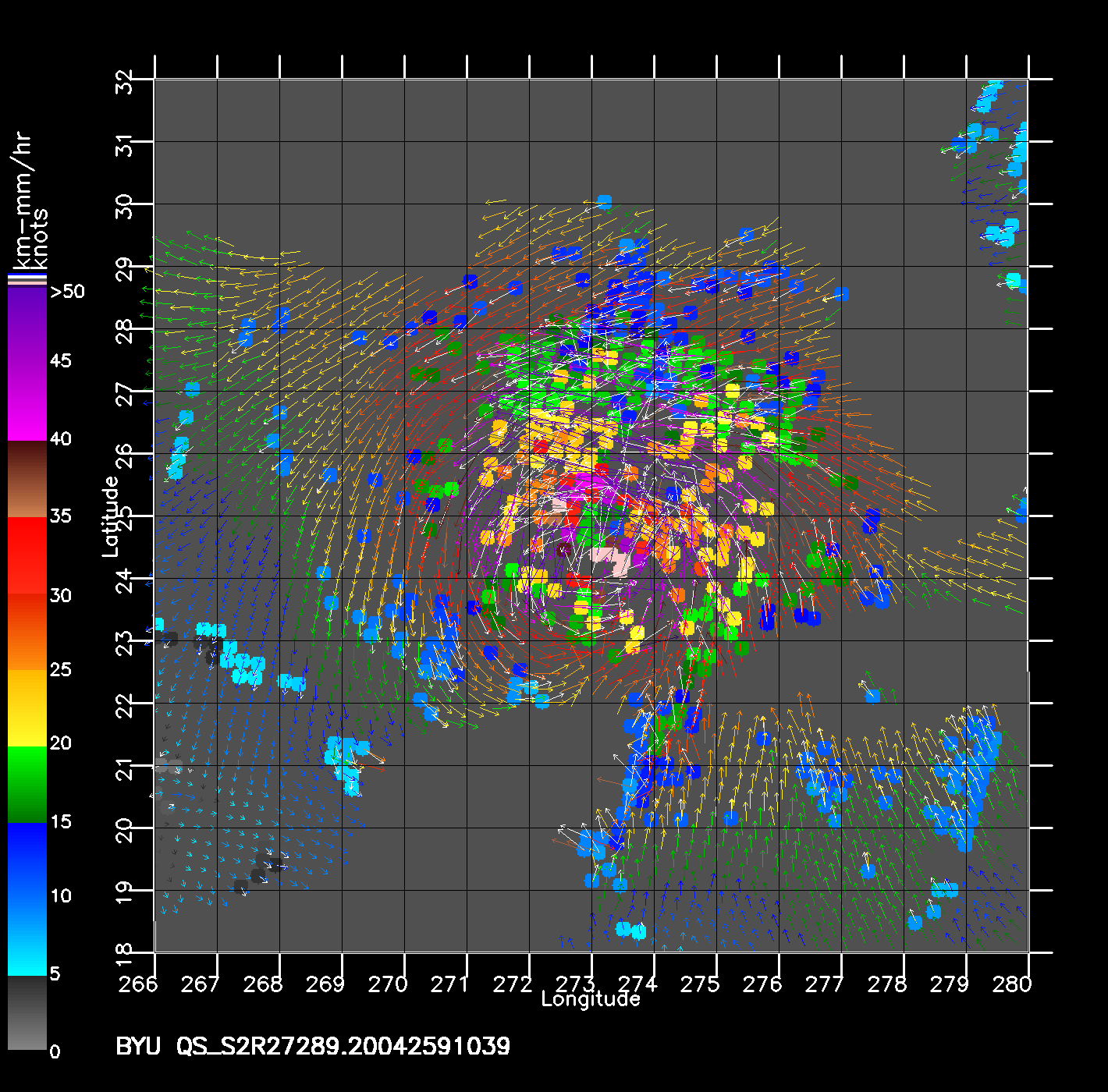The height and width of the screenshot is (1092, 1108).
Task: Click longitude tick label 266
Action: [x=138, y=984]
